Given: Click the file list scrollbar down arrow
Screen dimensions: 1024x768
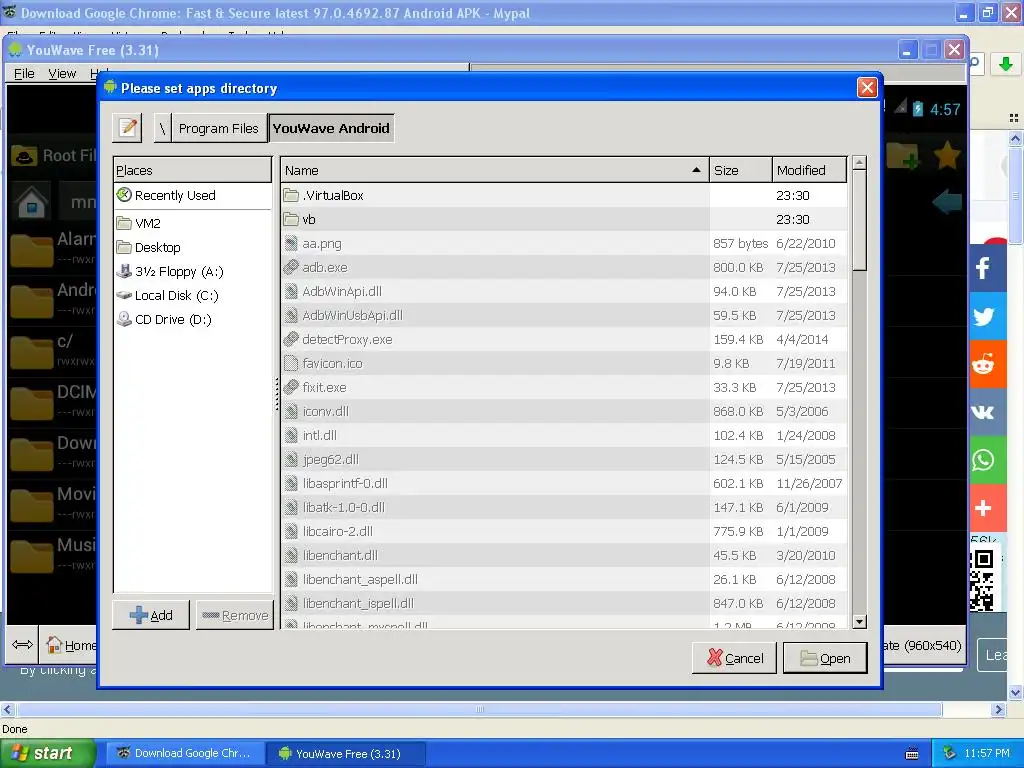Looking at the screenshot, I should (860, 622).
